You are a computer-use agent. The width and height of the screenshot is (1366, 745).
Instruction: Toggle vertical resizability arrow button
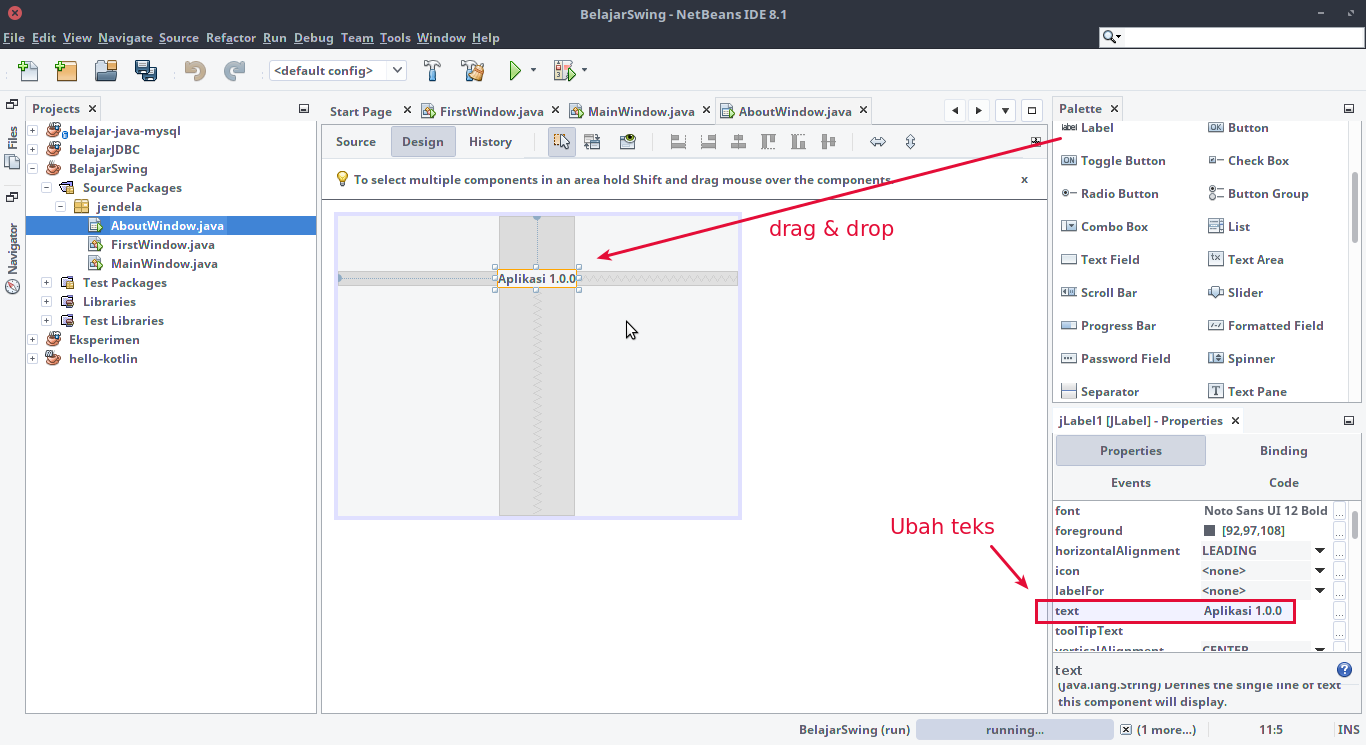click(910, 142)
